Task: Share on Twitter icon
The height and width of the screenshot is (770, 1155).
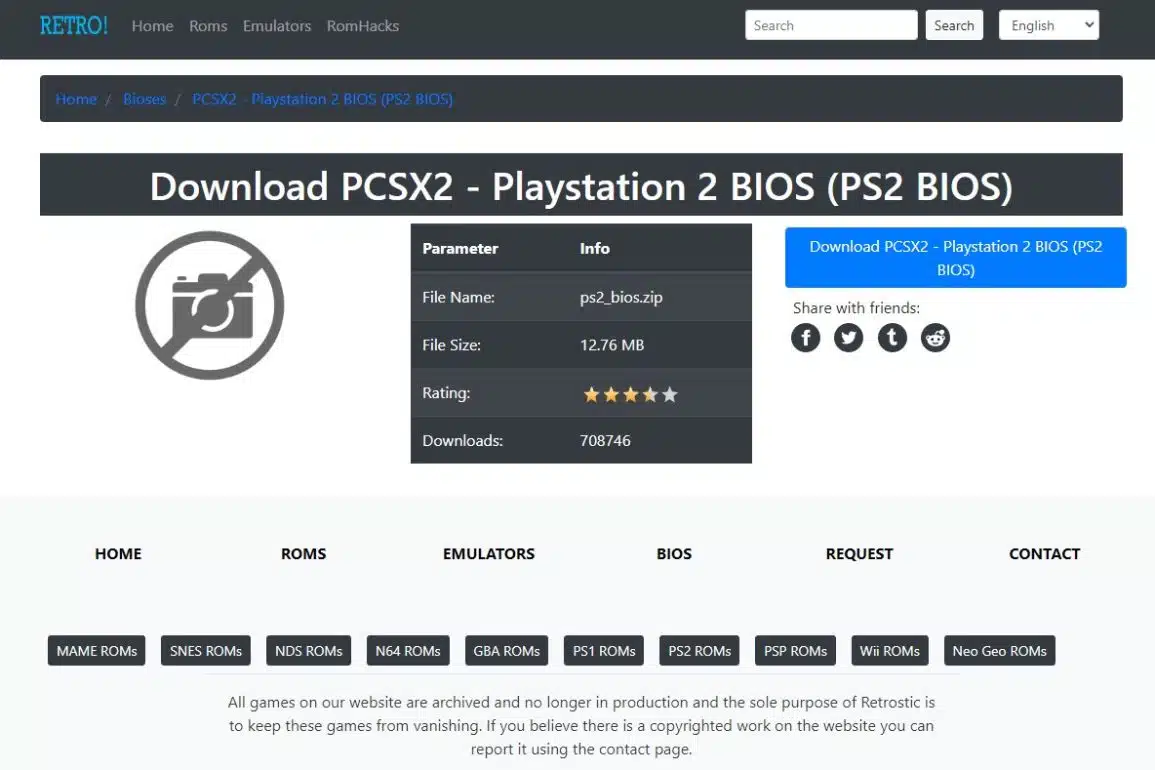Action: (x=849, y=337)
